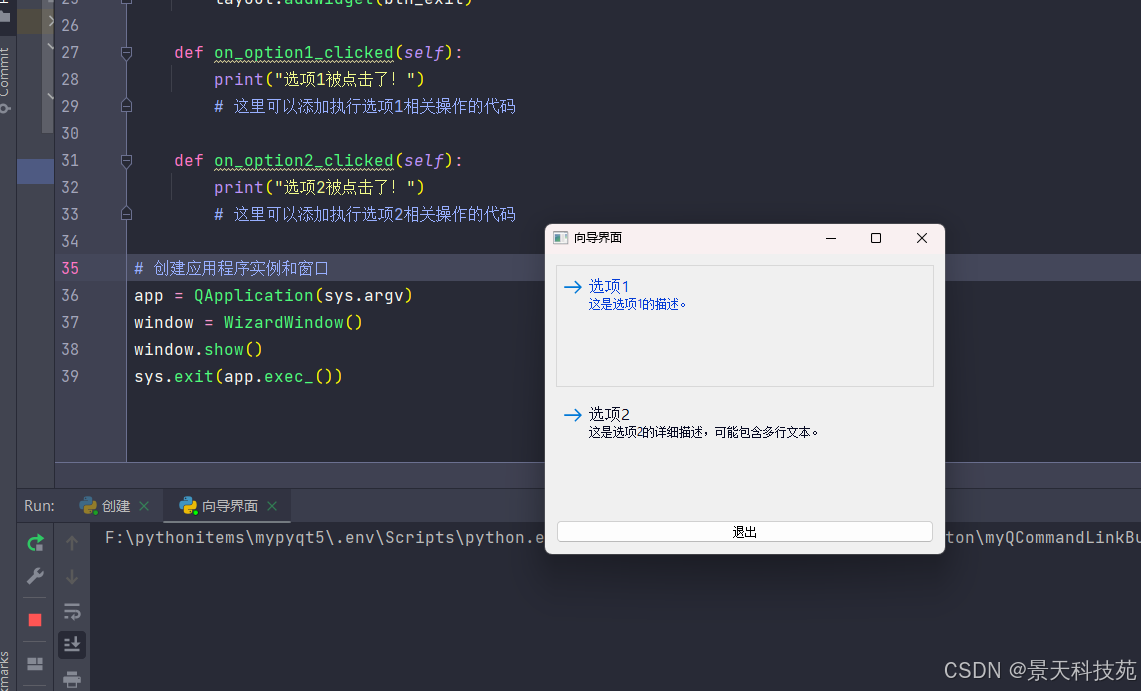This screenshot has height=691, width=1141.
Task: Click the red Stop process icon
Action: tap(35, 620)
